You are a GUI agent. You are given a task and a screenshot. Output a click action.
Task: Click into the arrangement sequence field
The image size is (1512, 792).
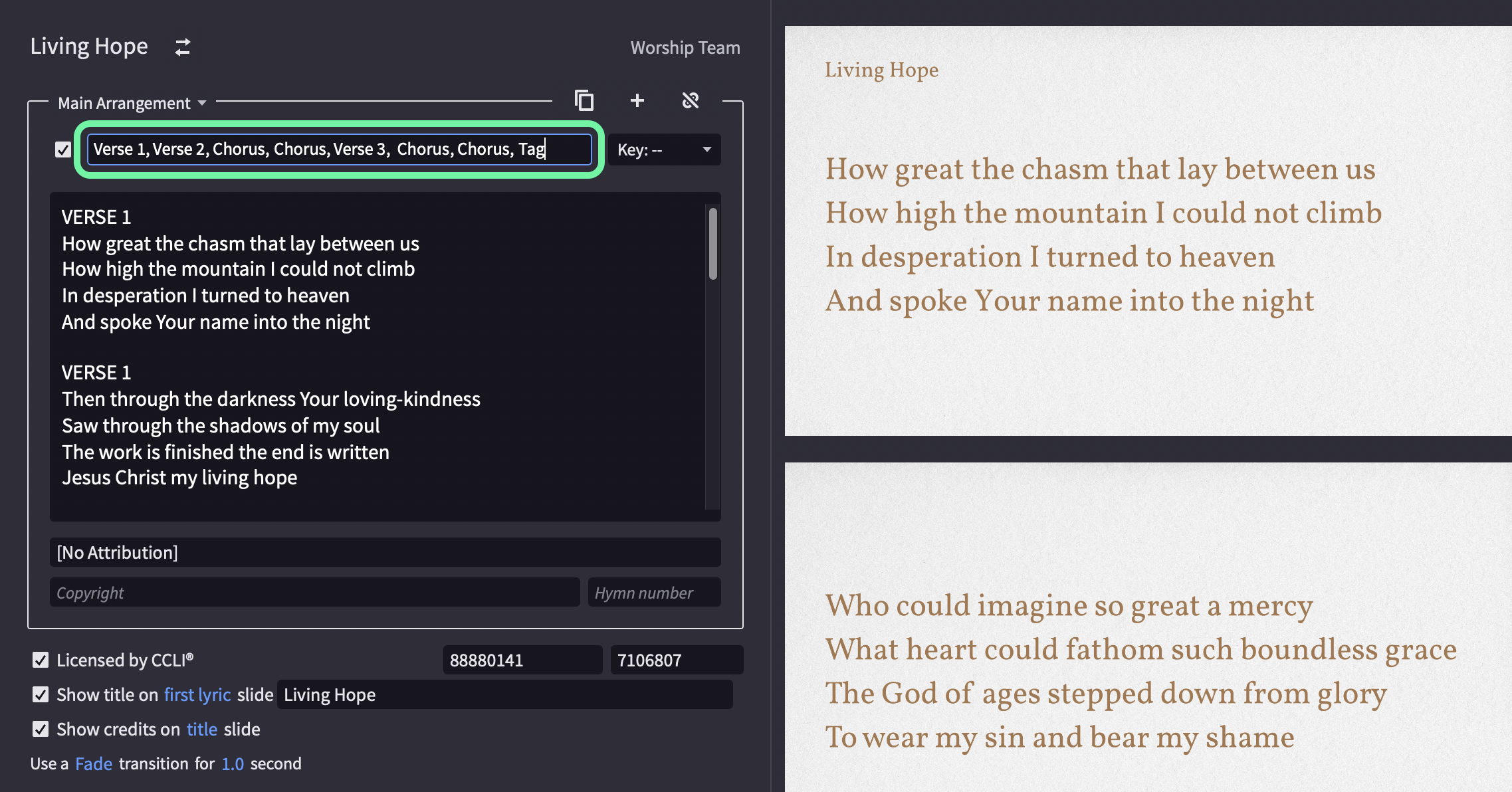tap(340, 149)
